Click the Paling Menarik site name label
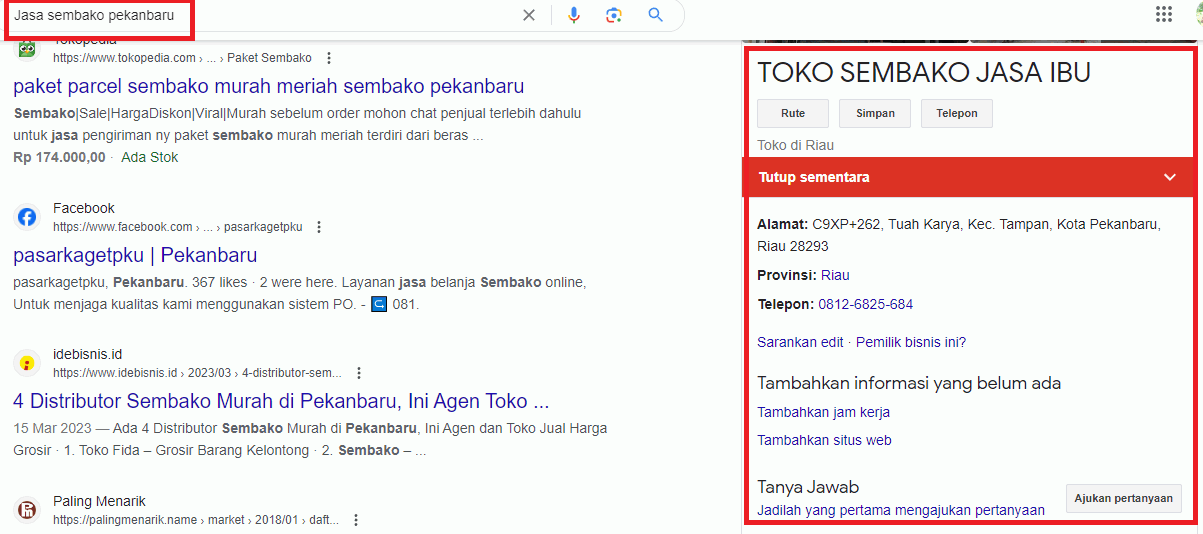 point(100,501)
